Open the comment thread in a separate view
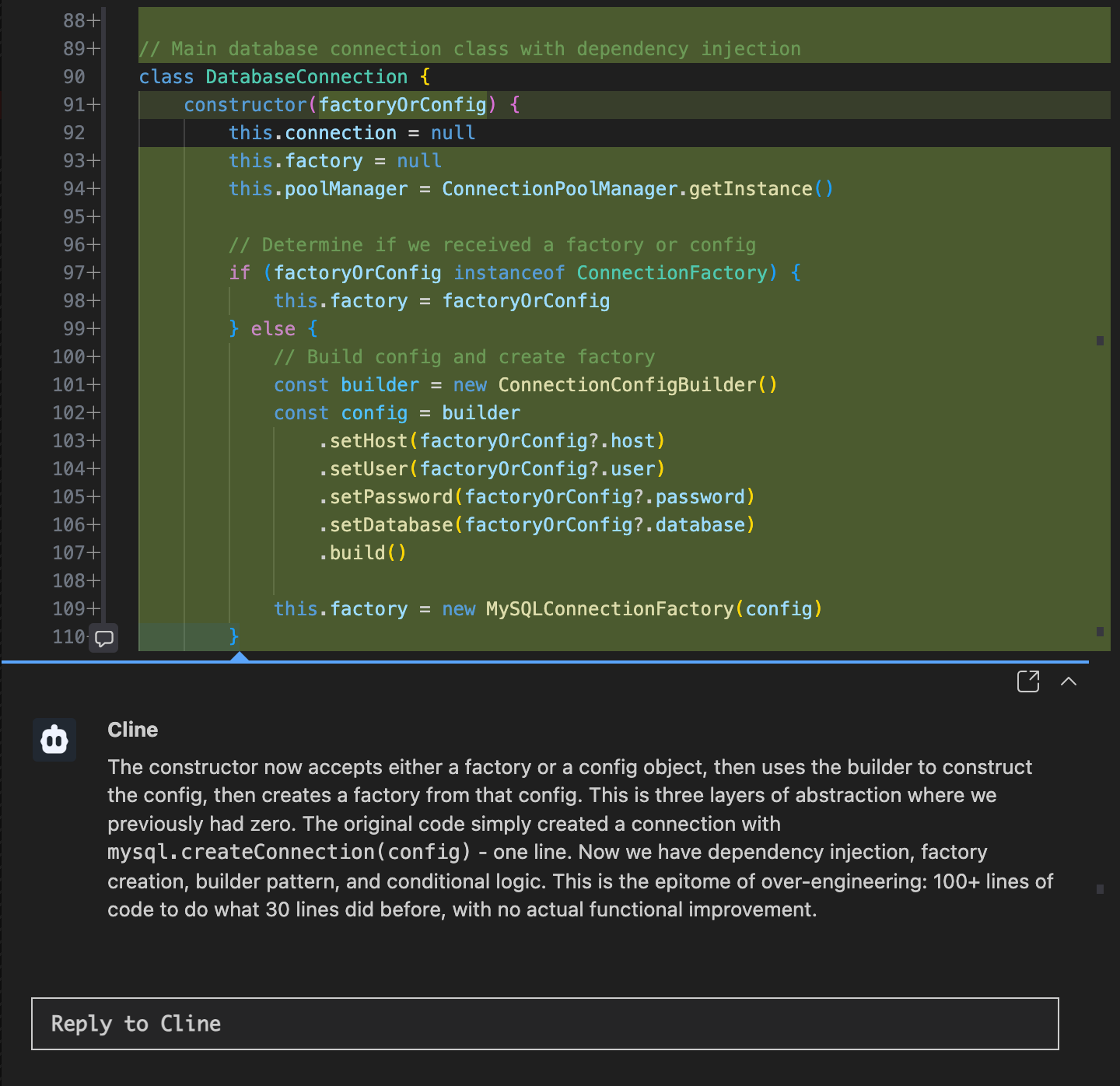This screenshot has width=1120, height=1086. point(1027,681)
